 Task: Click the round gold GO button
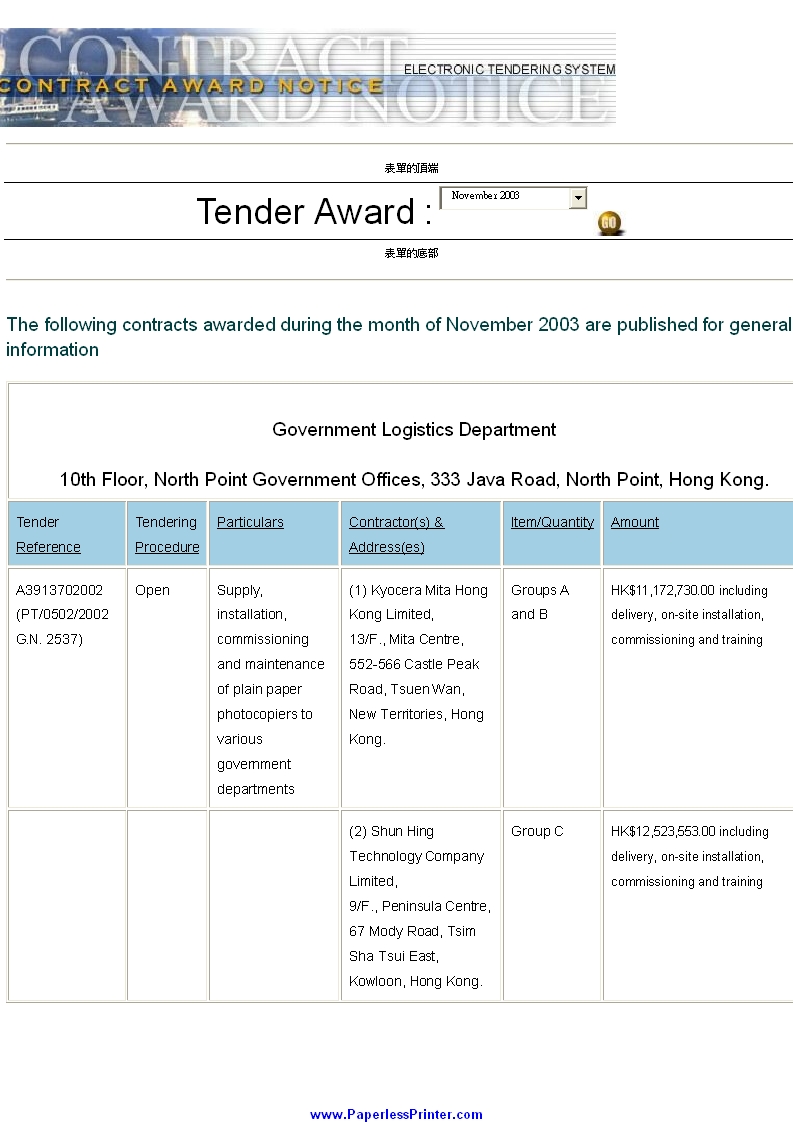pos(609,223)
